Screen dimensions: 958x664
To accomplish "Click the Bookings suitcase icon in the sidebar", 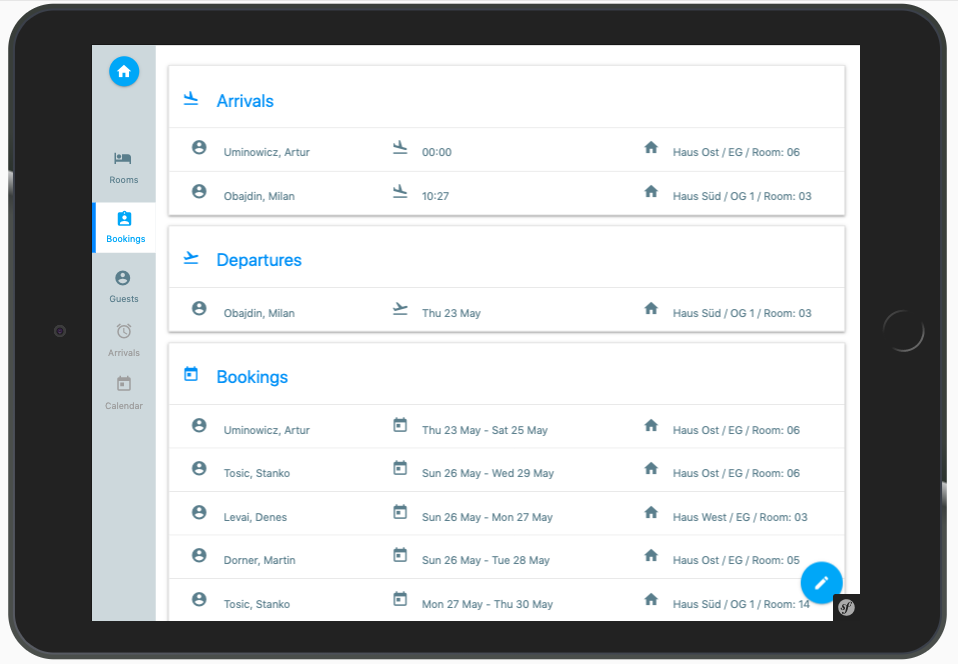I will click(124, 219).
